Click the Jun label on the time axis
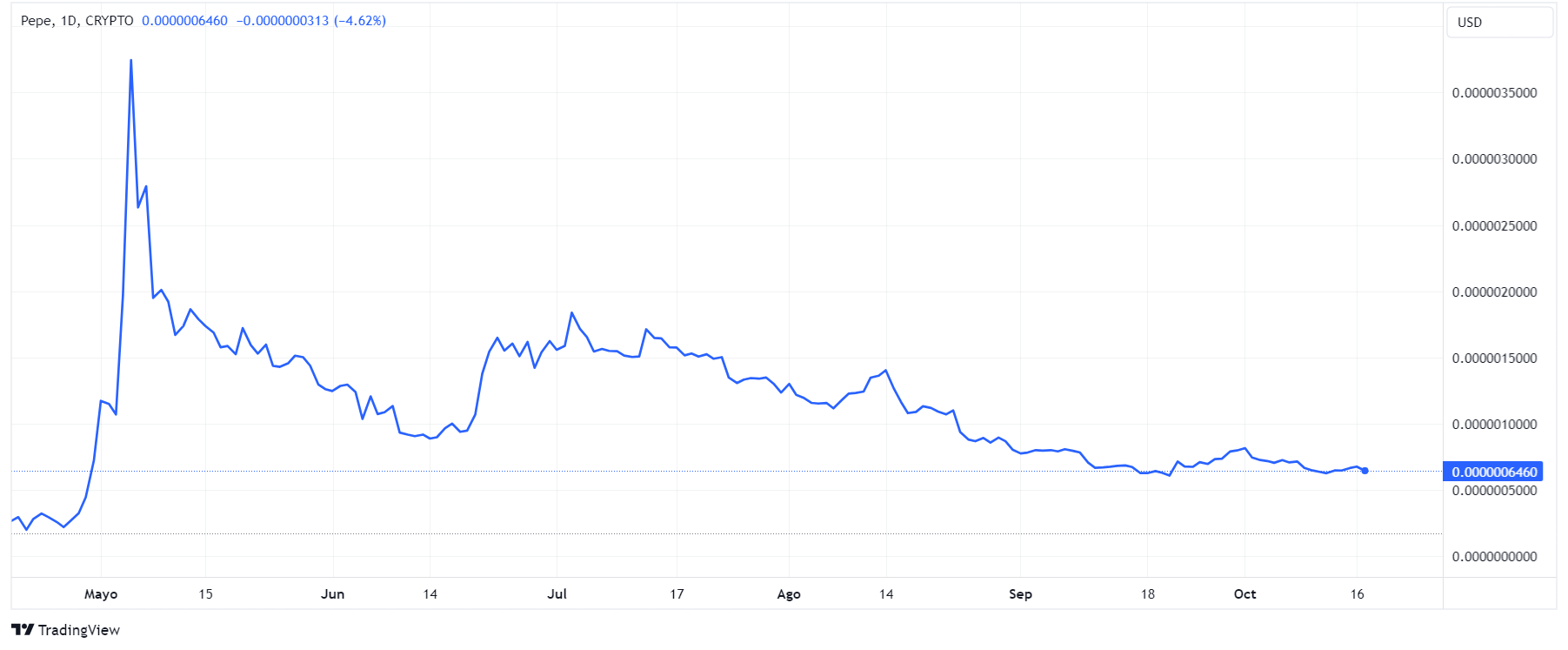Image resolution: width=1568 pixels, height=650 pixels. (332, 594)
